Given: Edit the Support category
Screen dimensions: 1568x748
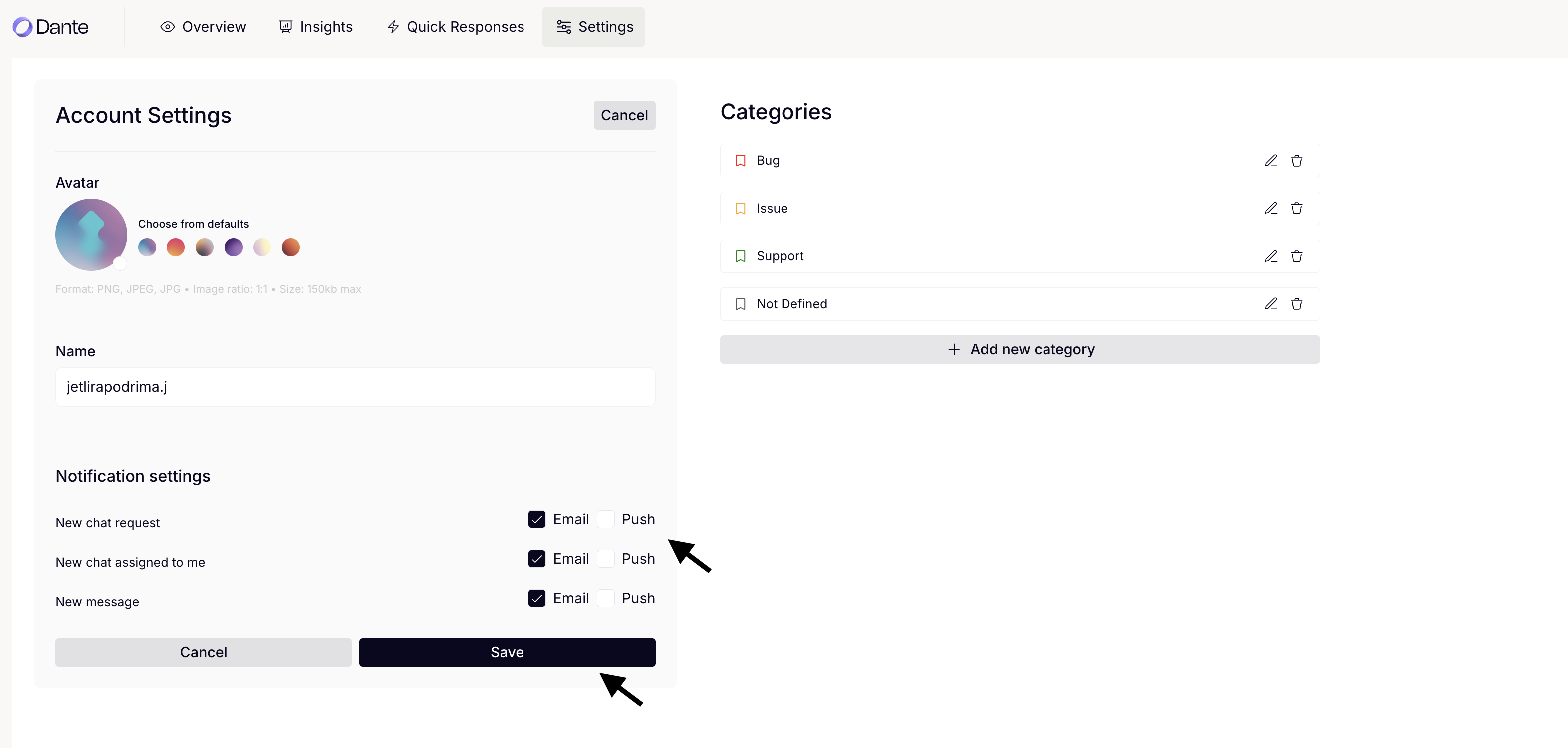Looking at the screenshot, I should 1271,256.
